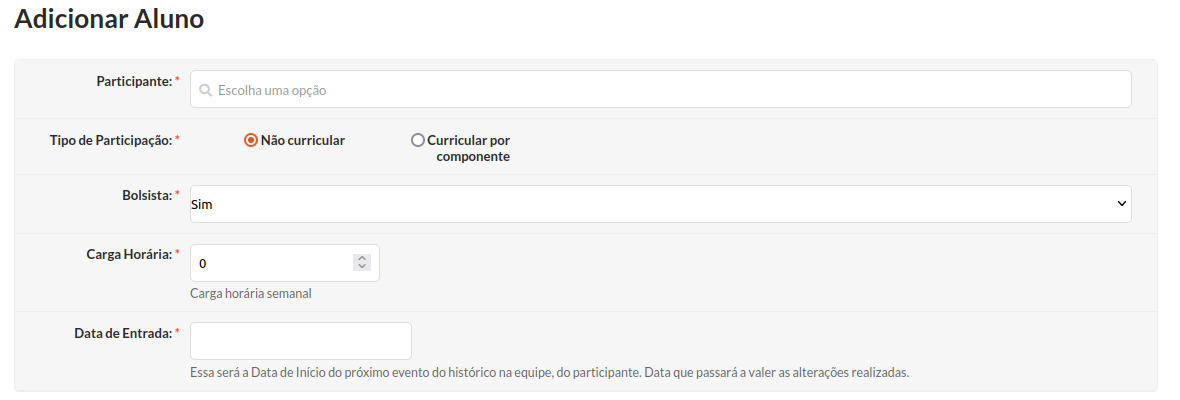Expand Bolsista using its chevron arrow
This screenshot has width=1180, height=400.
pos(1121,204)
